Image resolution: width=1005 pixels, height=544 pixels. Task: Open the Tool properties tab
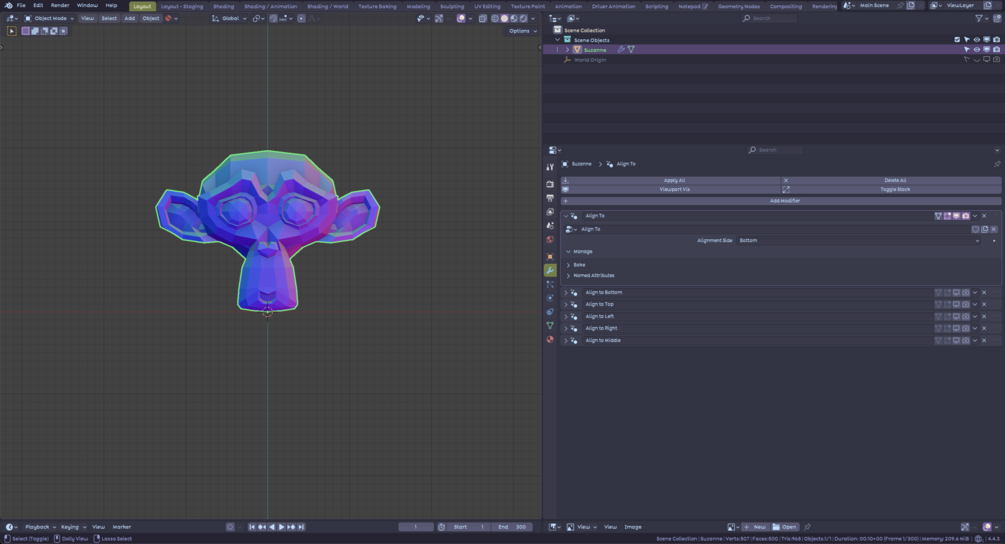550,167
